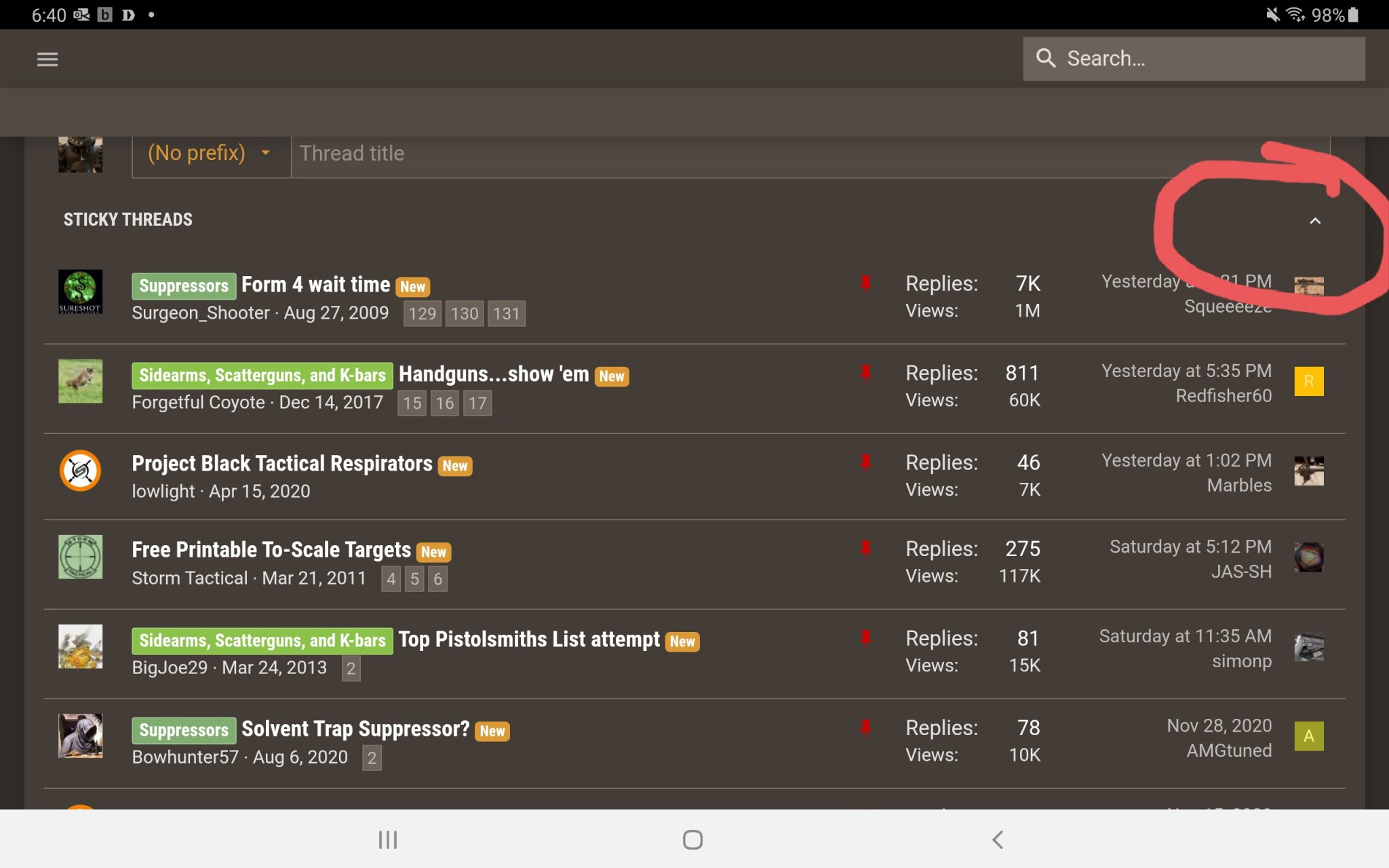Screen dimensions: 1389x868
Task: Filter by Sidearms, Scatterguns, and K-bars prefix
Action: (262, 376)
